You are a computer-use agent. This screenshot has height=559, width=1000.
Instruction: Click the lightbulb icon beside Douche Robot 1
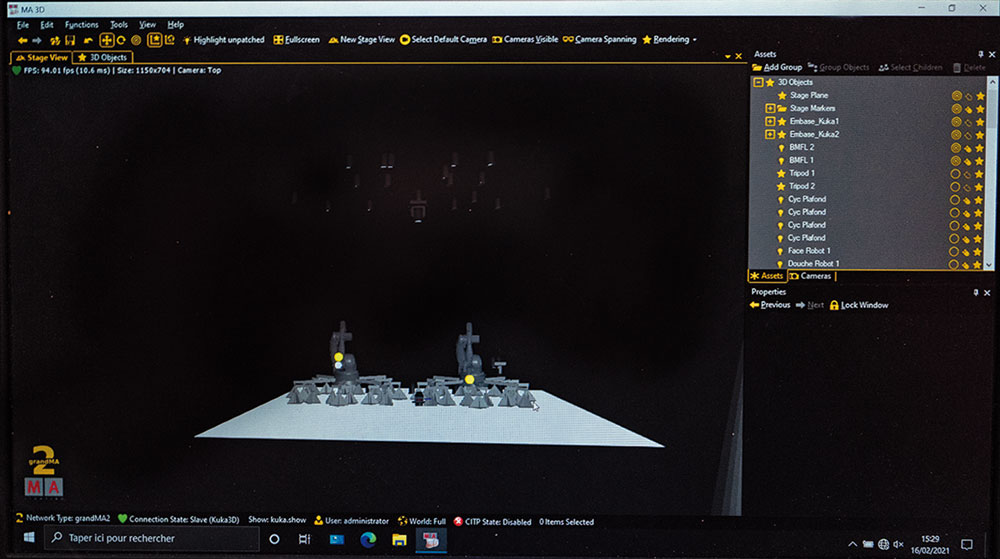pyautogui.click(x=780, y=264)
